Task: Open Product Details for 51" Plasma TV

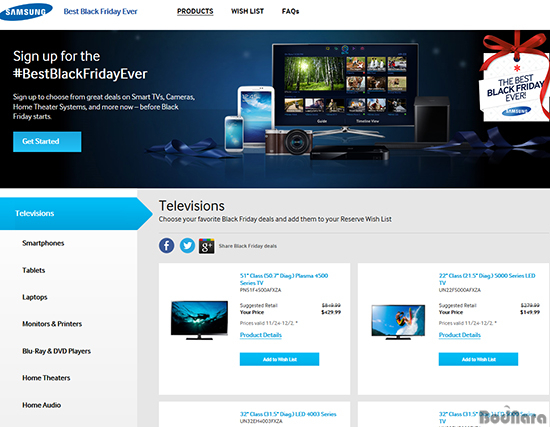Action: click(261, 335)
